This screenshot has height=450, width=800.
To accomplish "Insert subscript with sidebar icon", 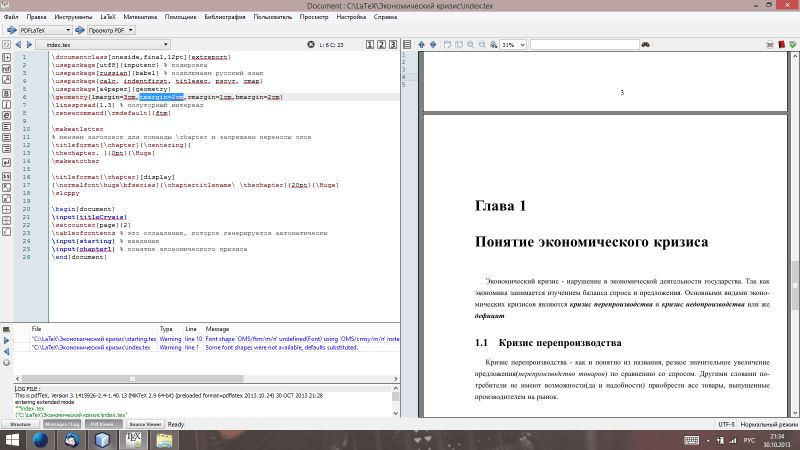I will click(x=6, y=187).
